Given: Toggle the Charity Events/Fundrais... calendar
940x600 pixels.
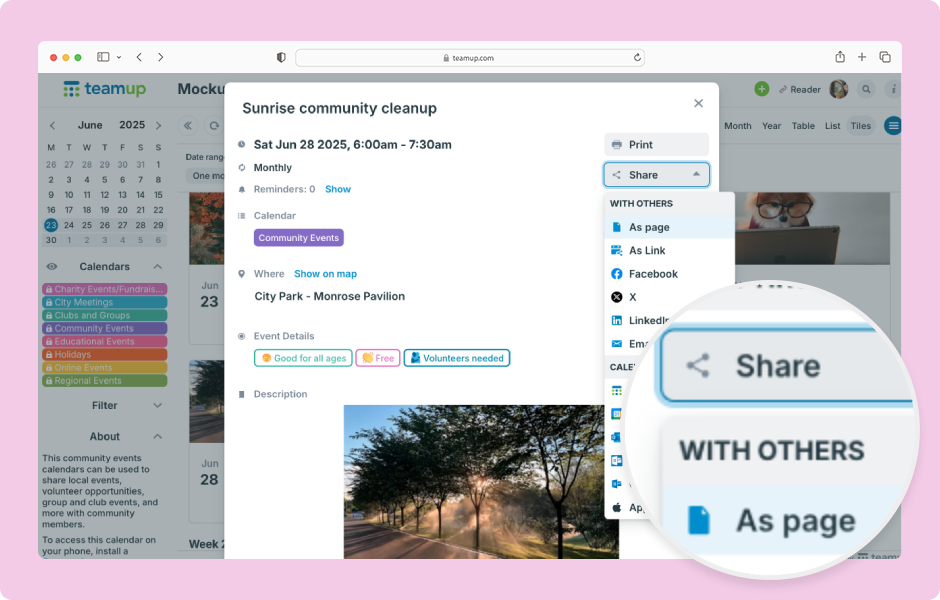Looking at the screenshot, I should coord(104,289).
